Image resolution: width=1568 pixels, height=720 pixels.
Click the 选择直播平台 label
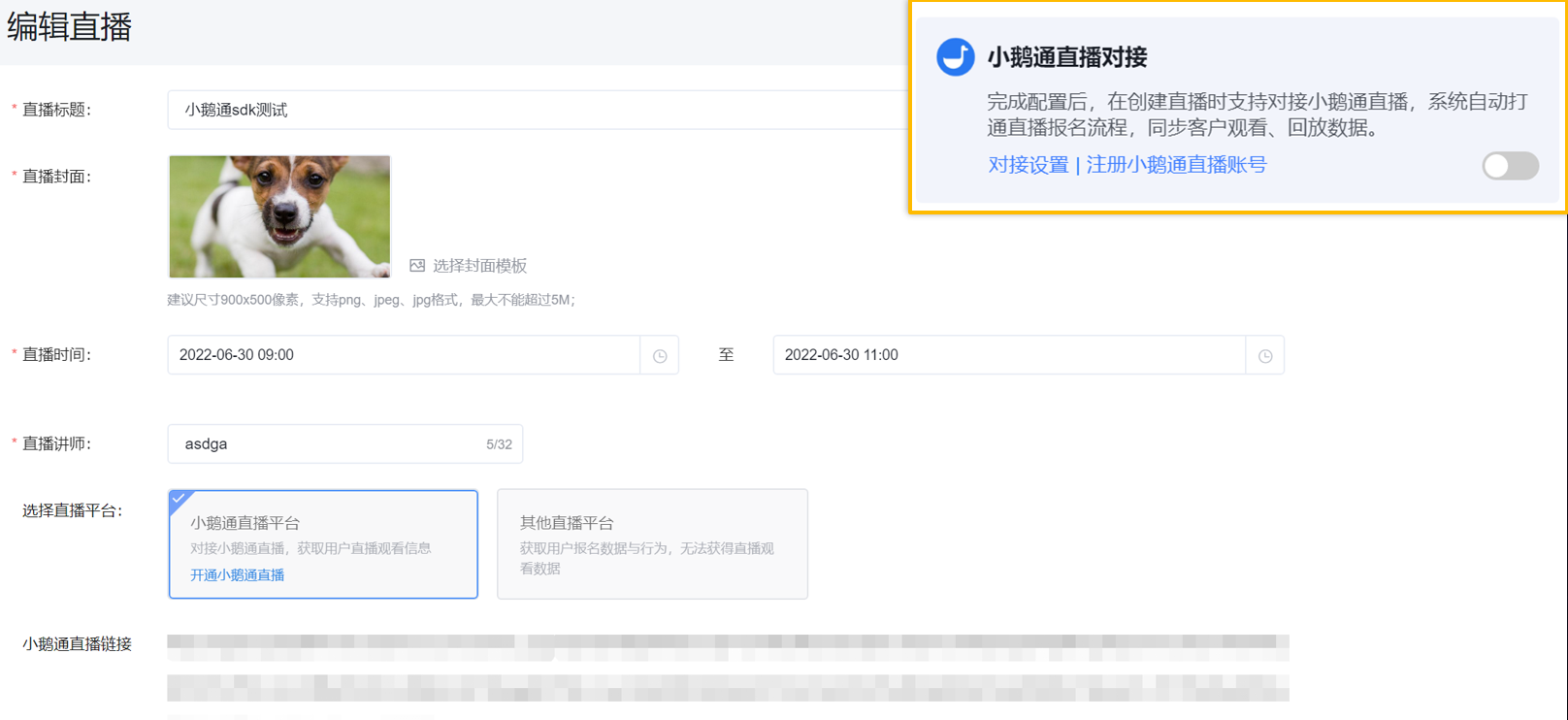pyautogui.click(x=73, y=510)
